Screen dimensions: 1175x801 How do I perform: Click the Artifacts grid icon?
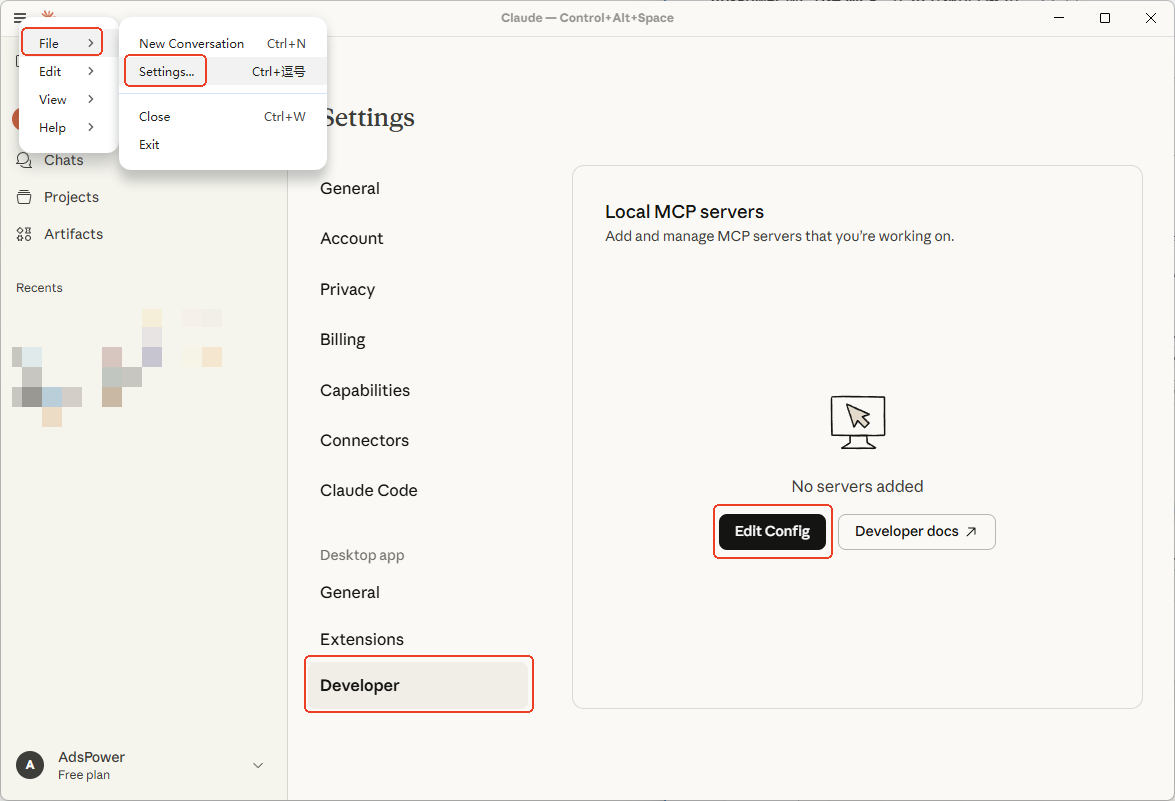[24, 234]
